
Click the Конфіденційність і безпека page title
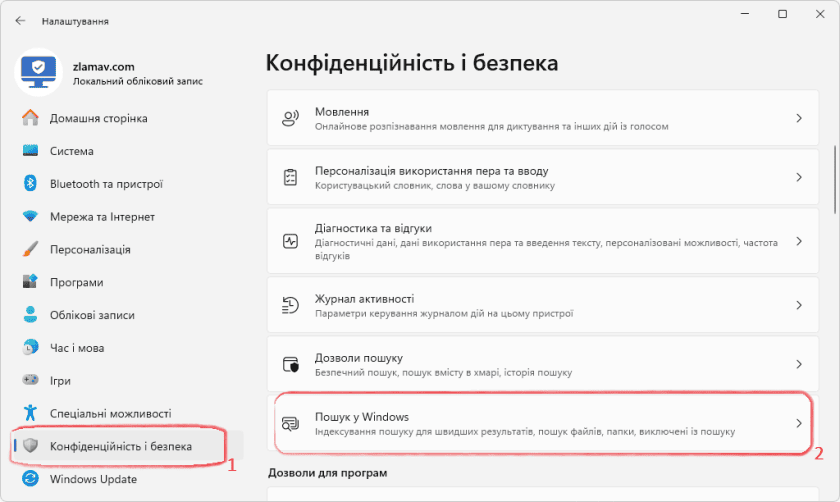(412, 63)
